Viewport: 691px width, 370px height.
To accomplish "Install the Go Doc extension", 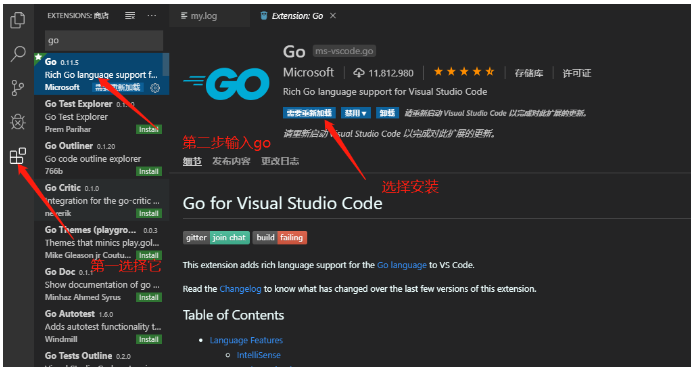I will pos(149,297).
